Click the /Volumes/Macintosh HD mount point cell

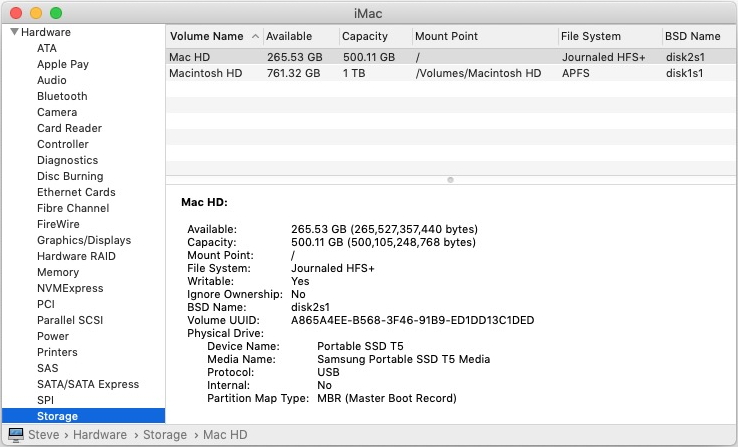478,73
